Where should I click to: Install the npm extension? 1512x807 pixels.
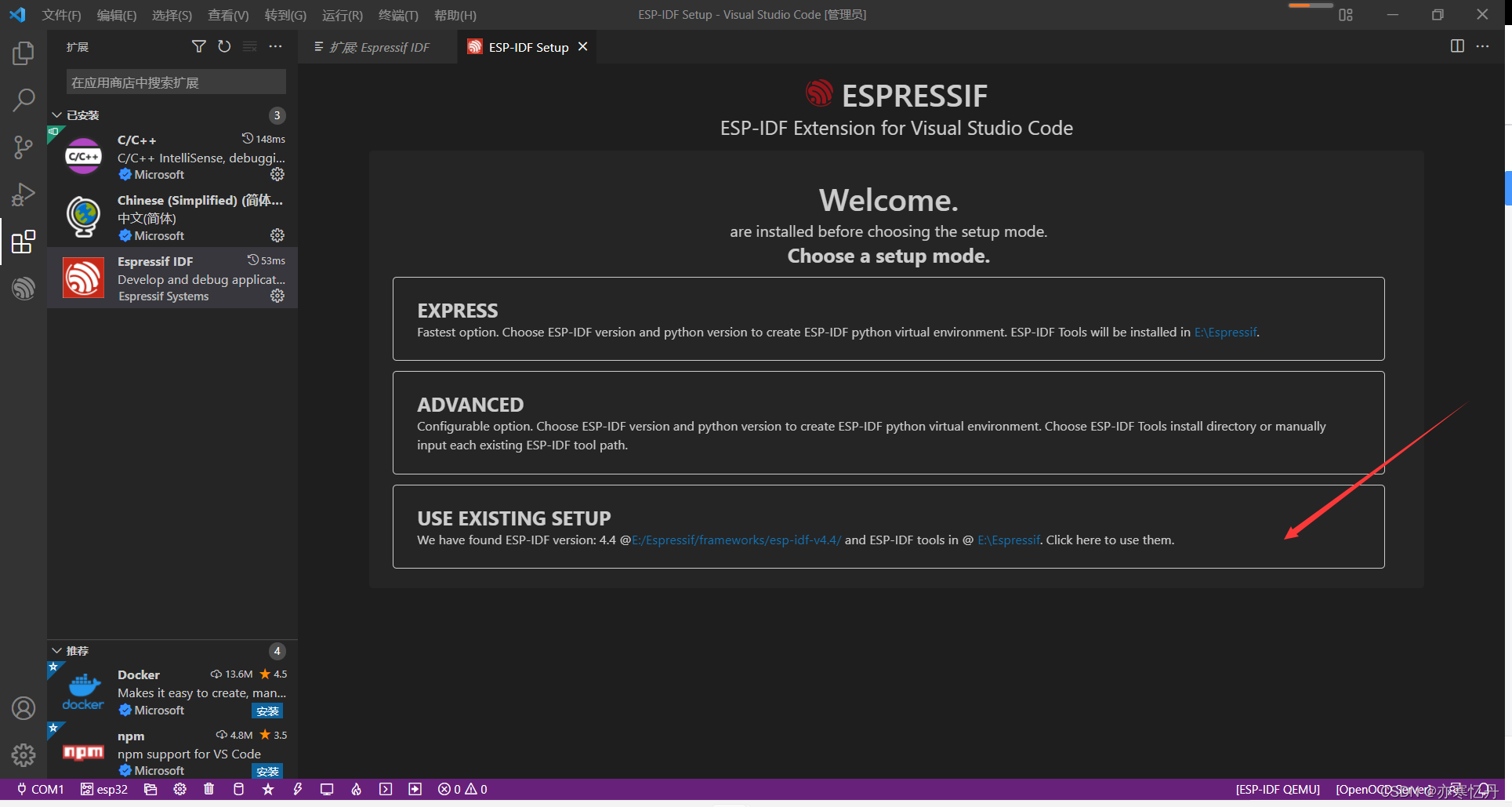pos(267,772)
